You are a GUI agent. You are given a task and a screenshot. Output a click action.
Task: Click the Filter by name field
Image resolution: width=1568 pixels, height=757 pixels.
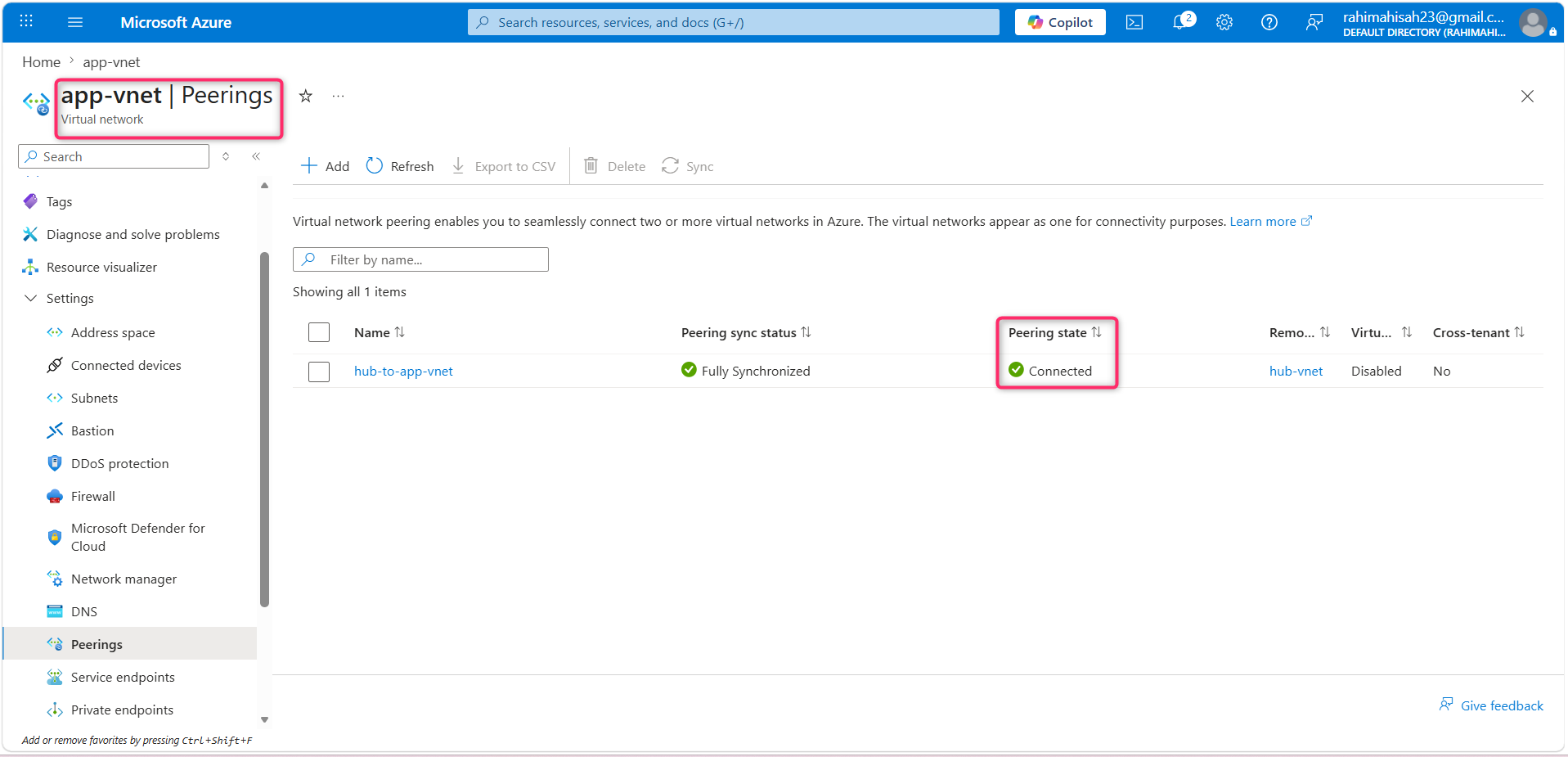(420, 259)
